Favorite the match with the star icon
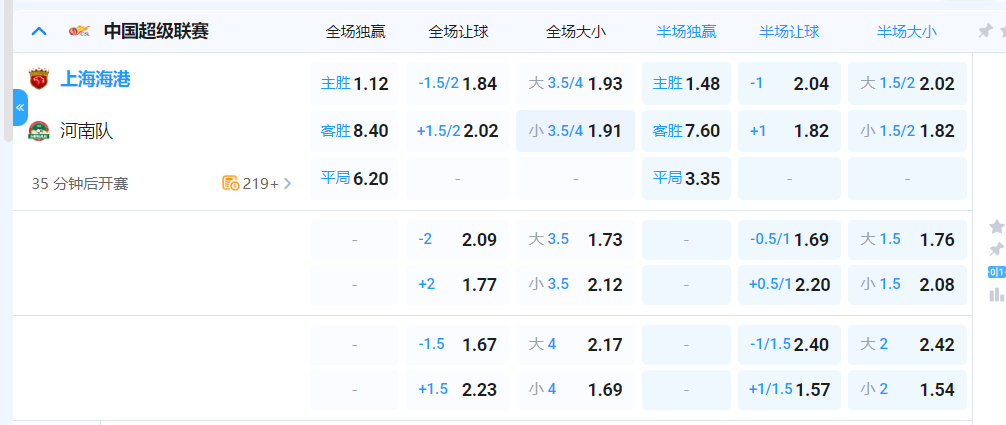This screenshot has height=425, width=1006. click(996, 227)
